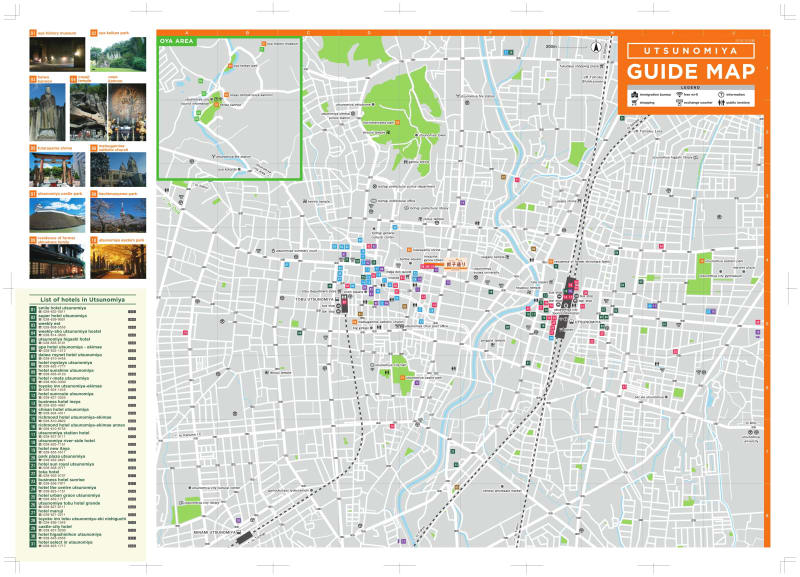Select 'business hotel sunrise' in the hotel list

pyautogui.click(x=83, y=482)
